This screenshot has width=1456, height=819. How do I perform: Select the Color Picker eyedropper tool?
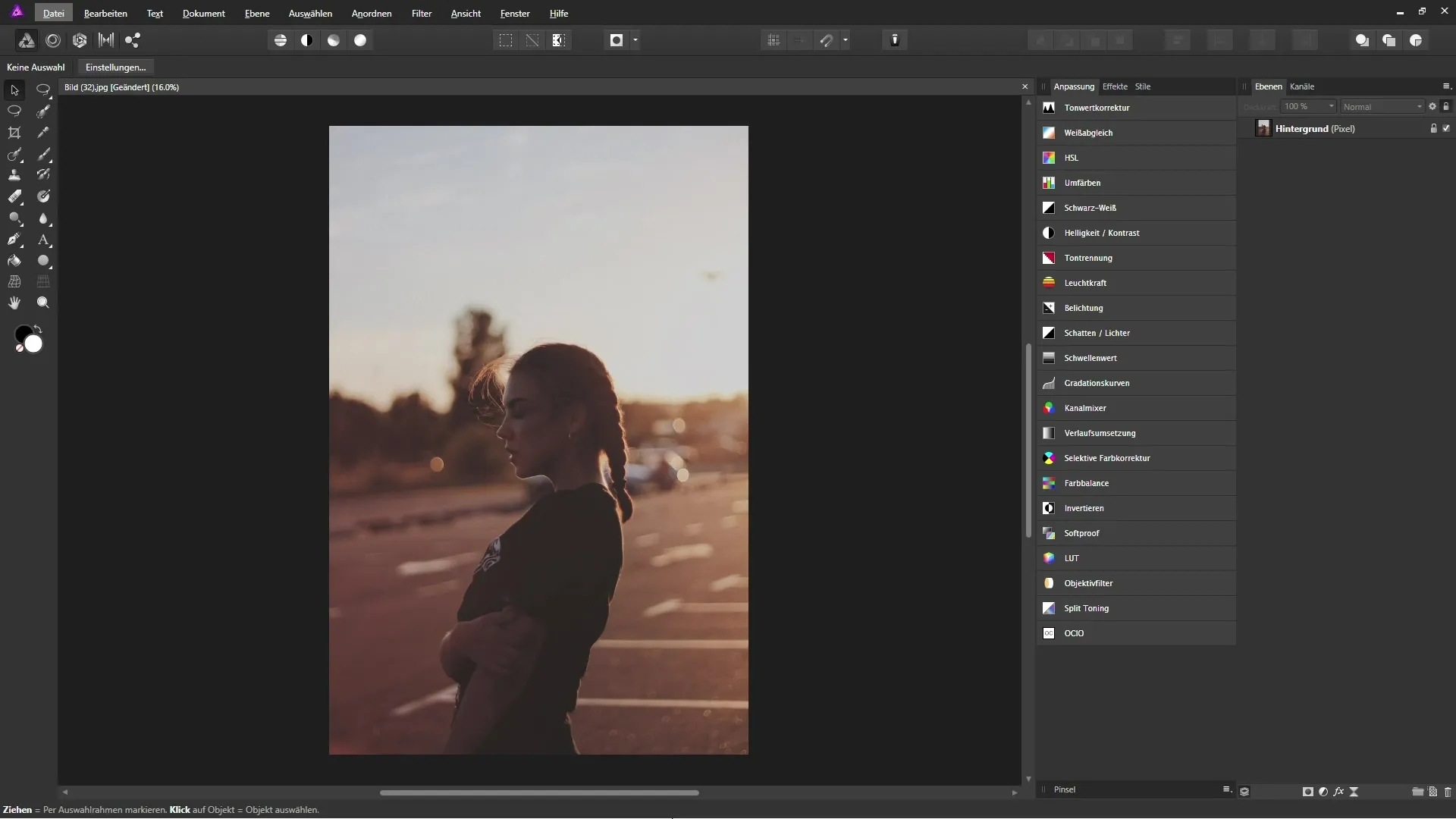click(43, 133)
